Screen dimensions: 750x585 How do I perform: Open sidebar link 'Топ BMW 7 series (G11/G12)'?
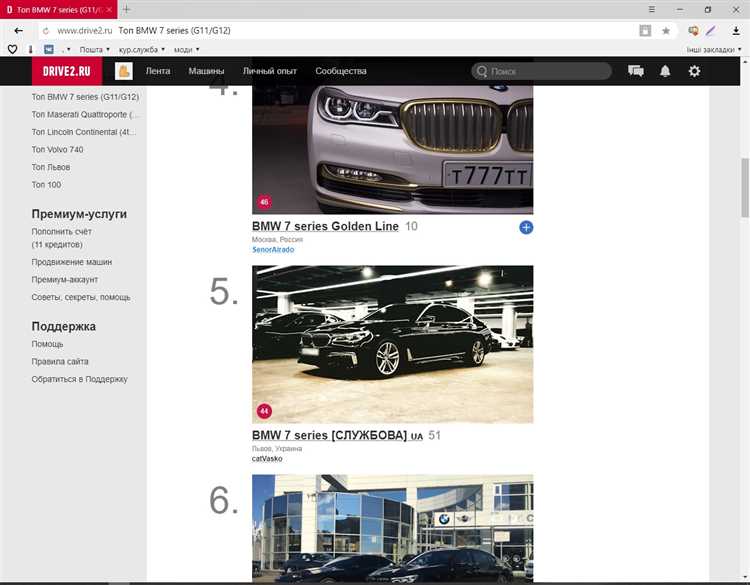coord(85,97)
